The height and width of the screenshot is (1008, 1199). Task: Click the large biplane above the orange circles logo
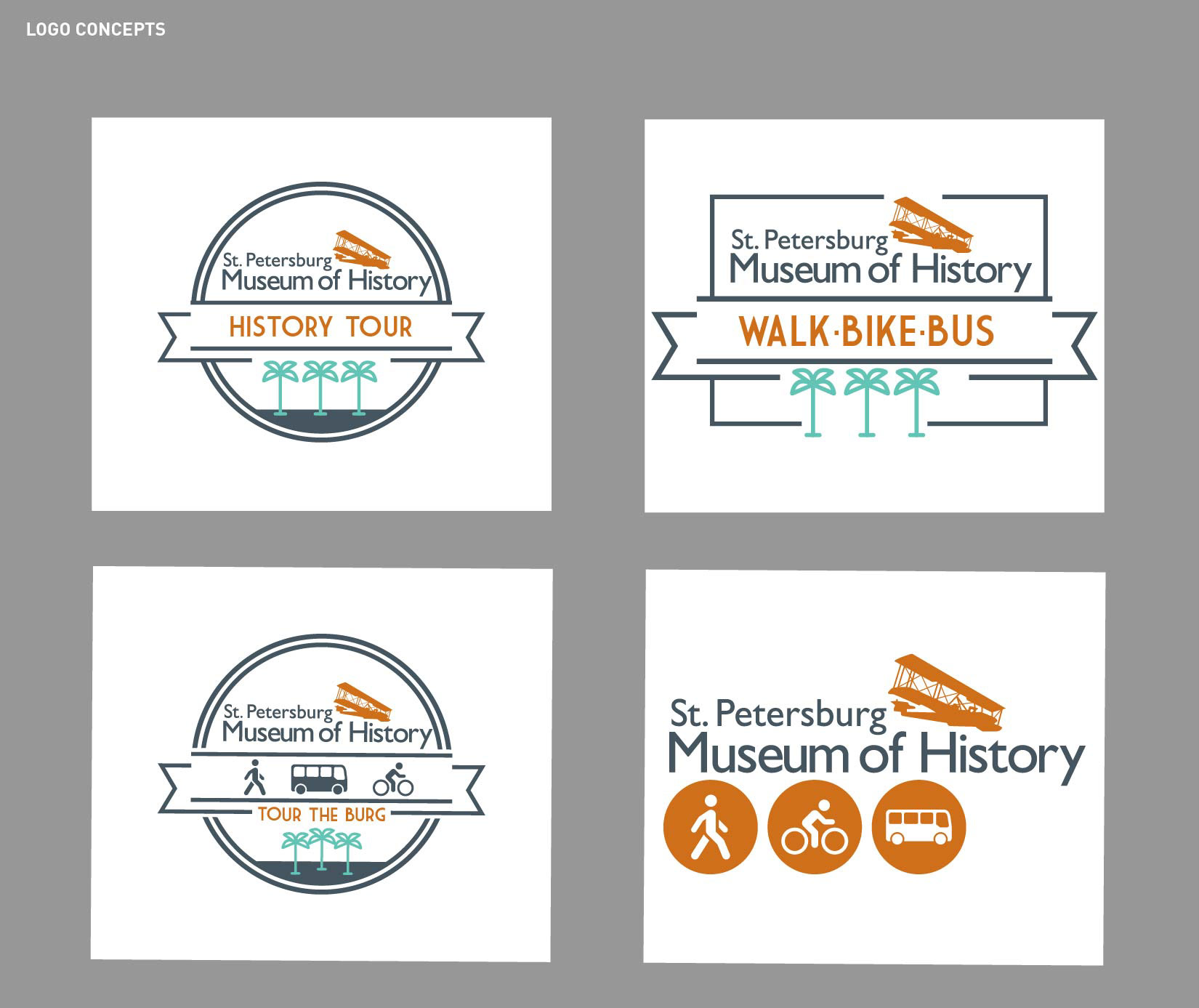948,692
